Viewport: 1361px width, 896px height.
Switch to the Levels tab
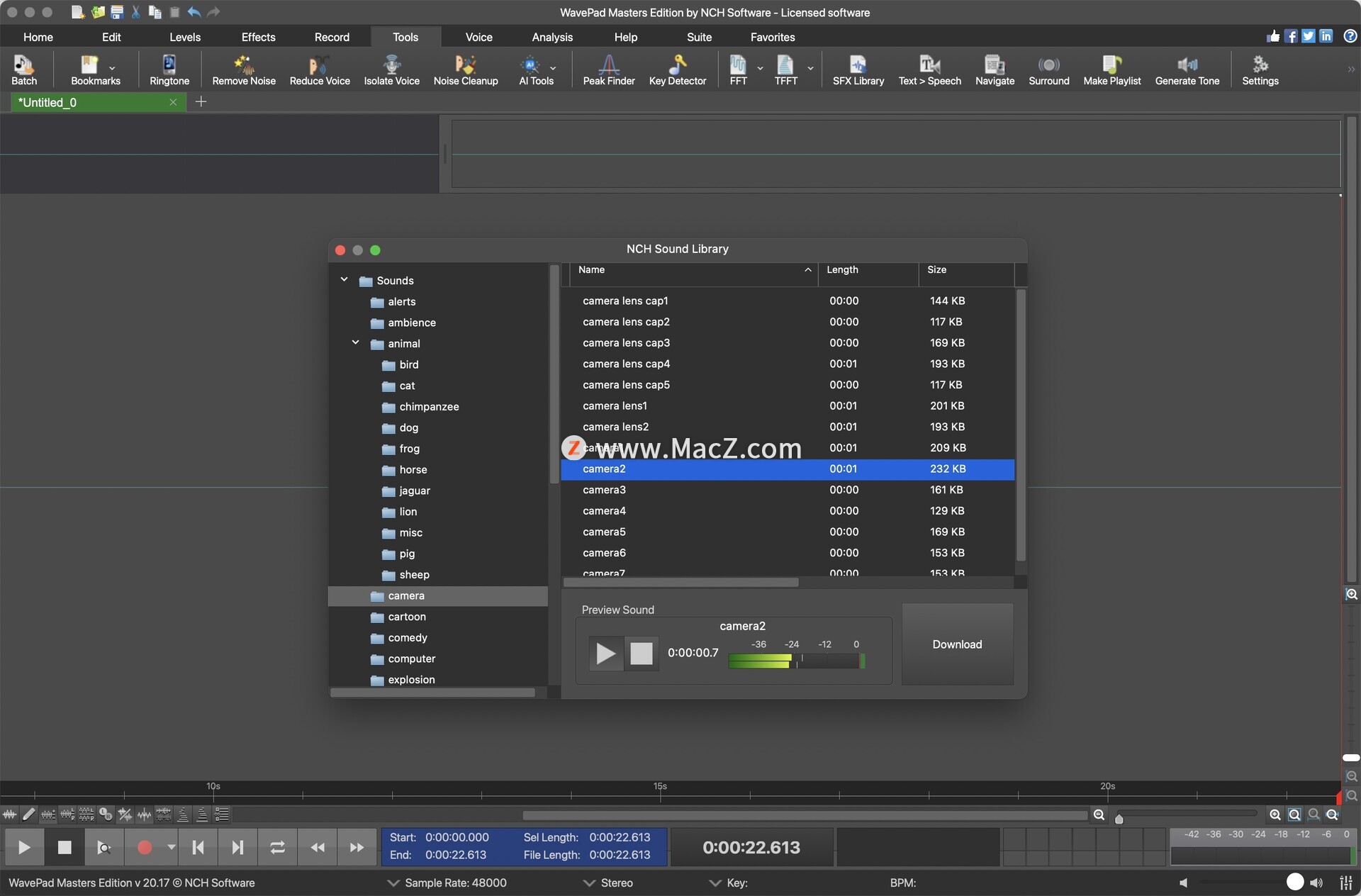185,37
